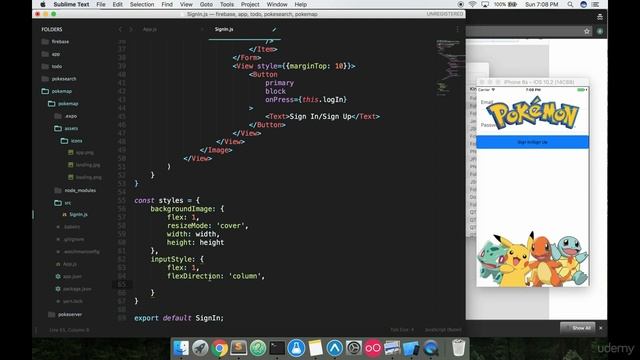Viewport: 640px width, 360px height.
Task: Open Google Chrome from the dock
Action: click(x=219, y=348)
